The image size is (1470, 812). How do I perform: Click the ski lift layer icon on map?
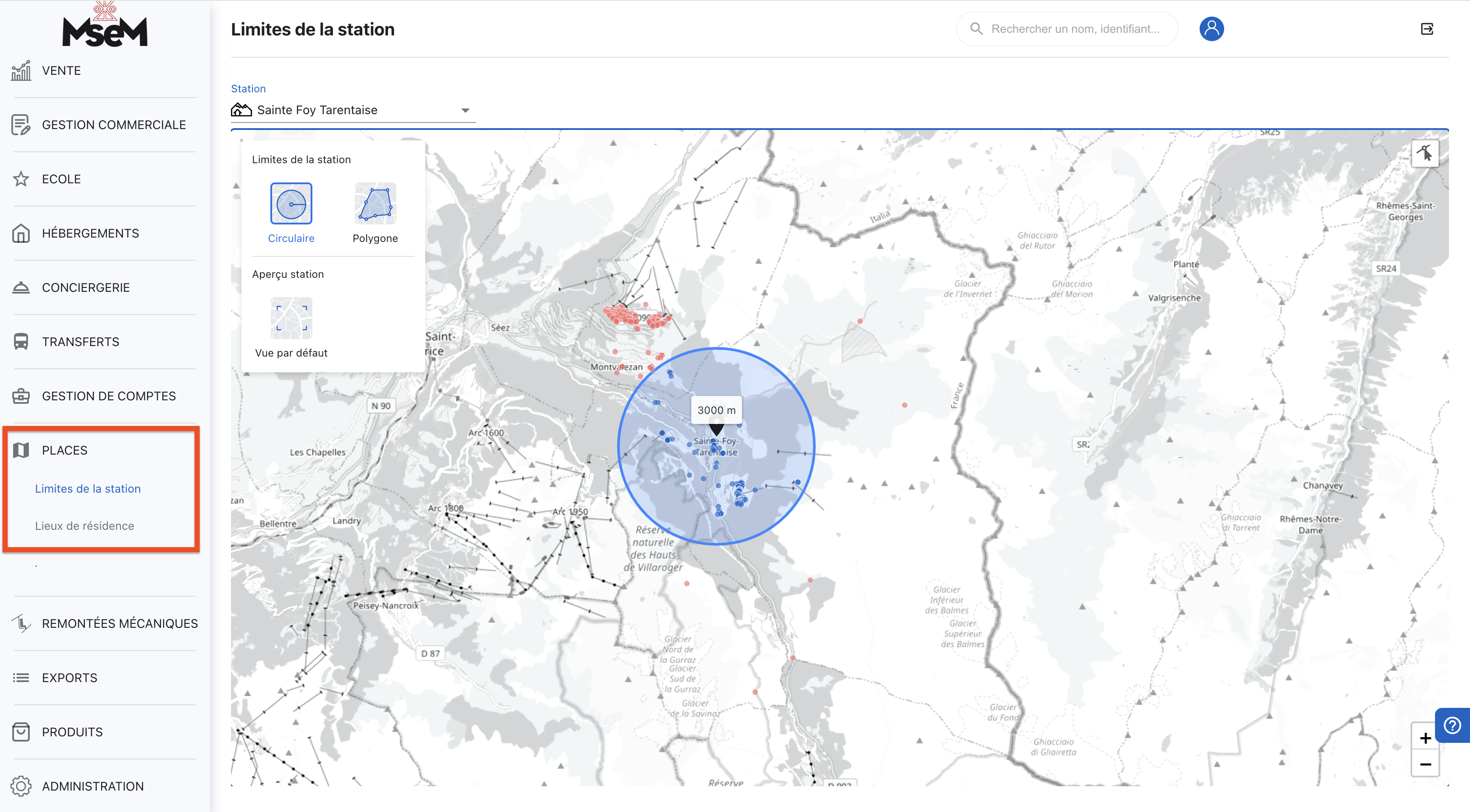1424,153
